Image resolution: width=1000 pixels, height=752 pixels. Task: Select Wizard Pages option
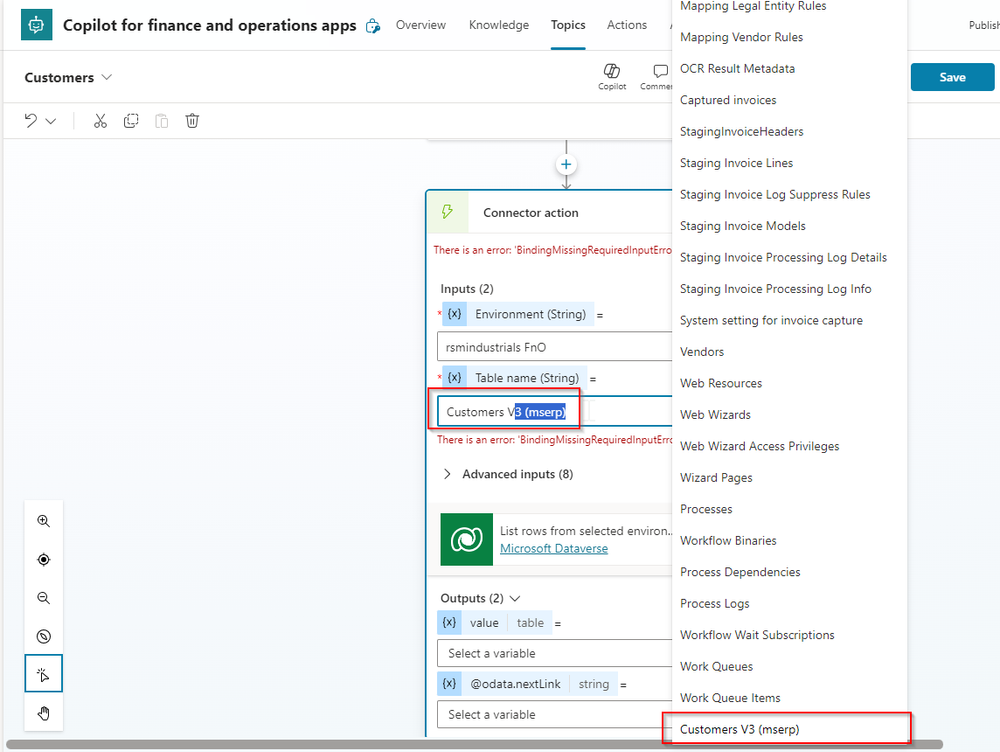pos(790,477)
